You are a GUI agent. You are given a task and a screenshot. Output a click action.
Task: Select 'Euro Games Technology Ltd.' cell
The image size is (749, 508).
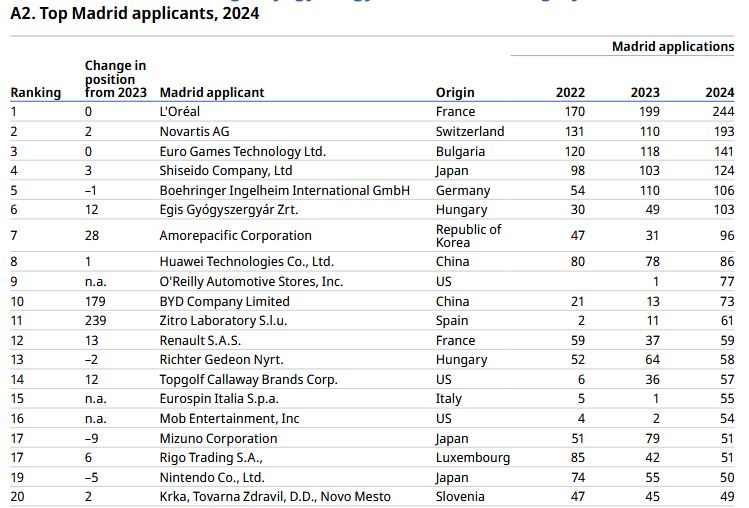[x=242, y=151]
